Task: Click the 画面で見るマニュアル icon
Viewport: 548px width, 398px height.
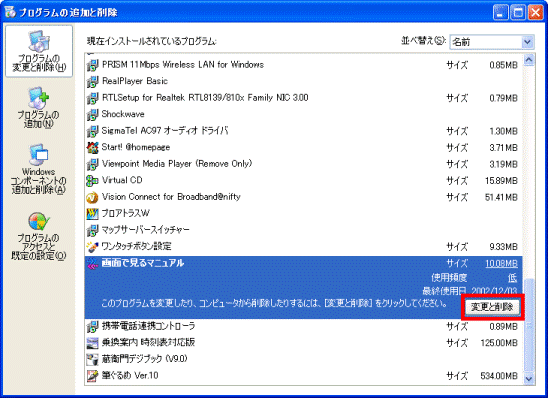Action: pyautogui.click(x=93, y=263)
